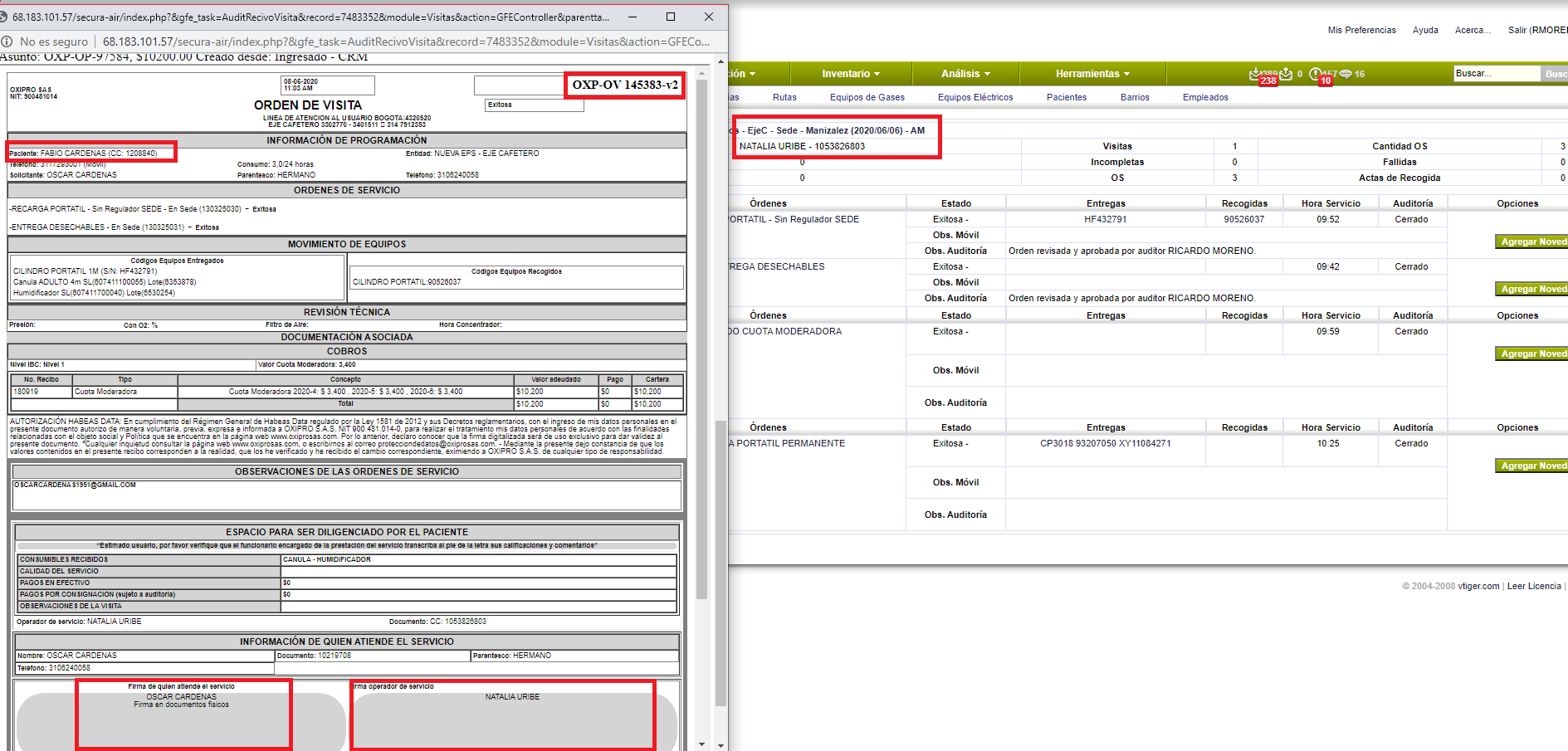This screenshot has width=1568, height=751.
Task: Click the HF432791 entregas cell
Action: pos(1105,219)
